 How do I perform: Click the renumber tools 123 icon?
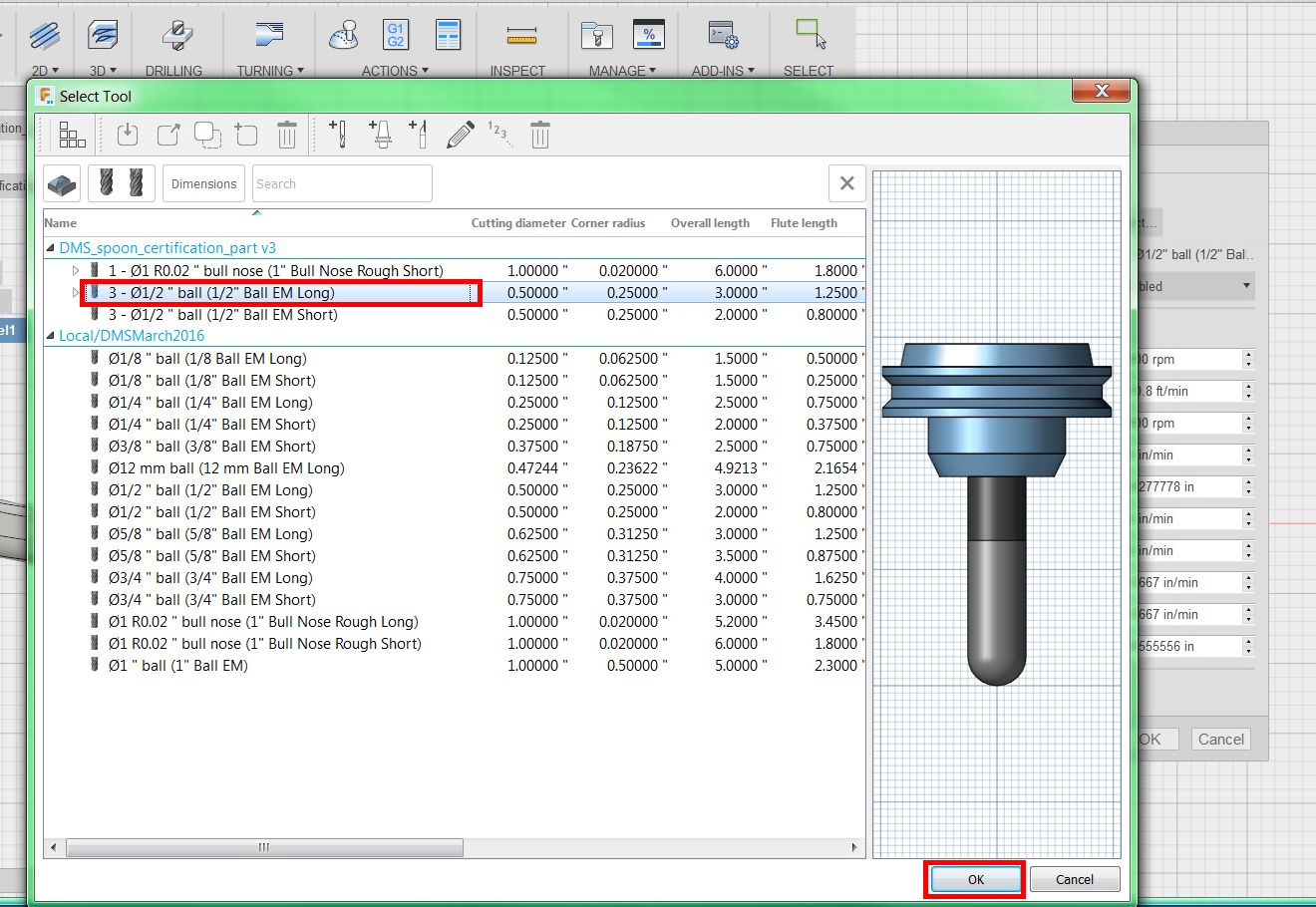click(x=499, y=134)
